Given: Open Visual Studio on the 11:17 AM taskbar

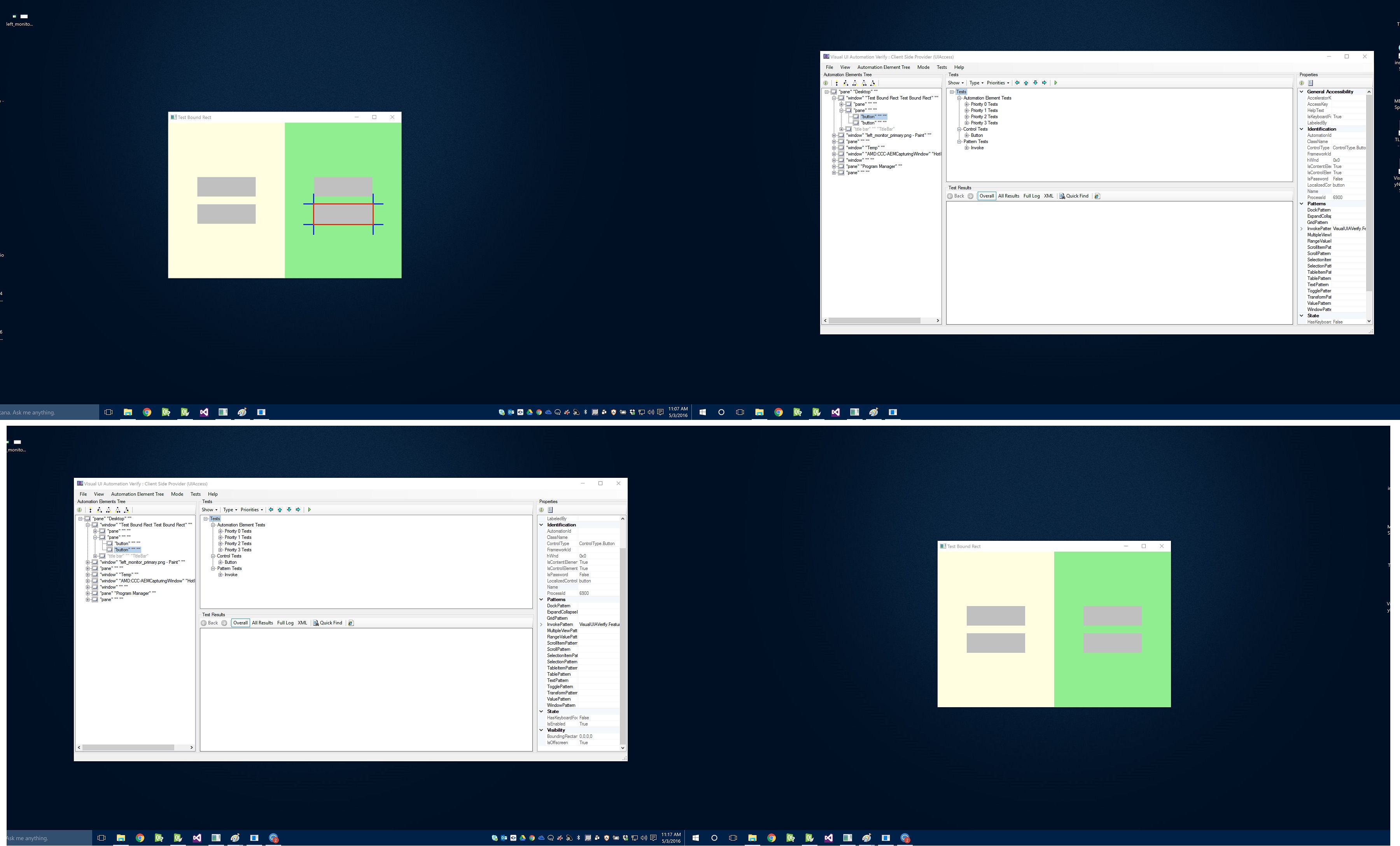Looking at the screenshot, I should [x=197, y=838].
